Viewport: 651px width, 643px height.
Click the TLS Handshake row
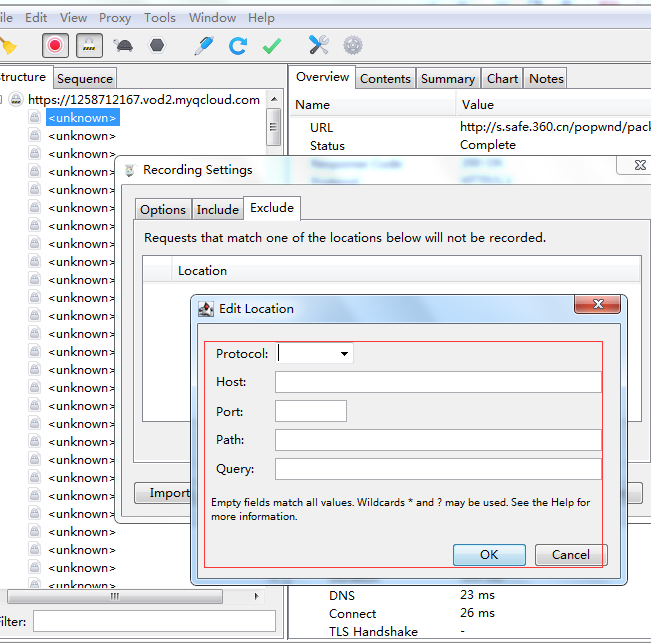coord(470,631)
